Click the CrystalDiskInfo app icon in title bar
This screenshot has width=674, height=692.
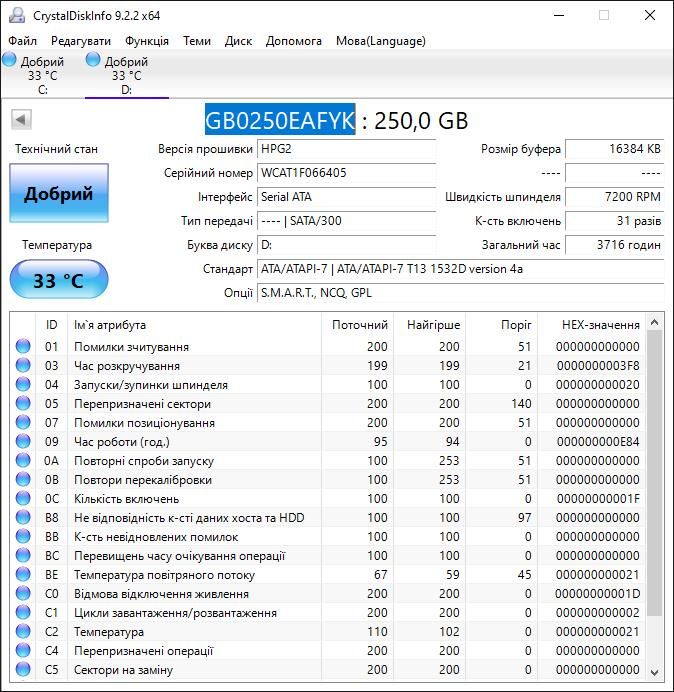coord(18,15)
